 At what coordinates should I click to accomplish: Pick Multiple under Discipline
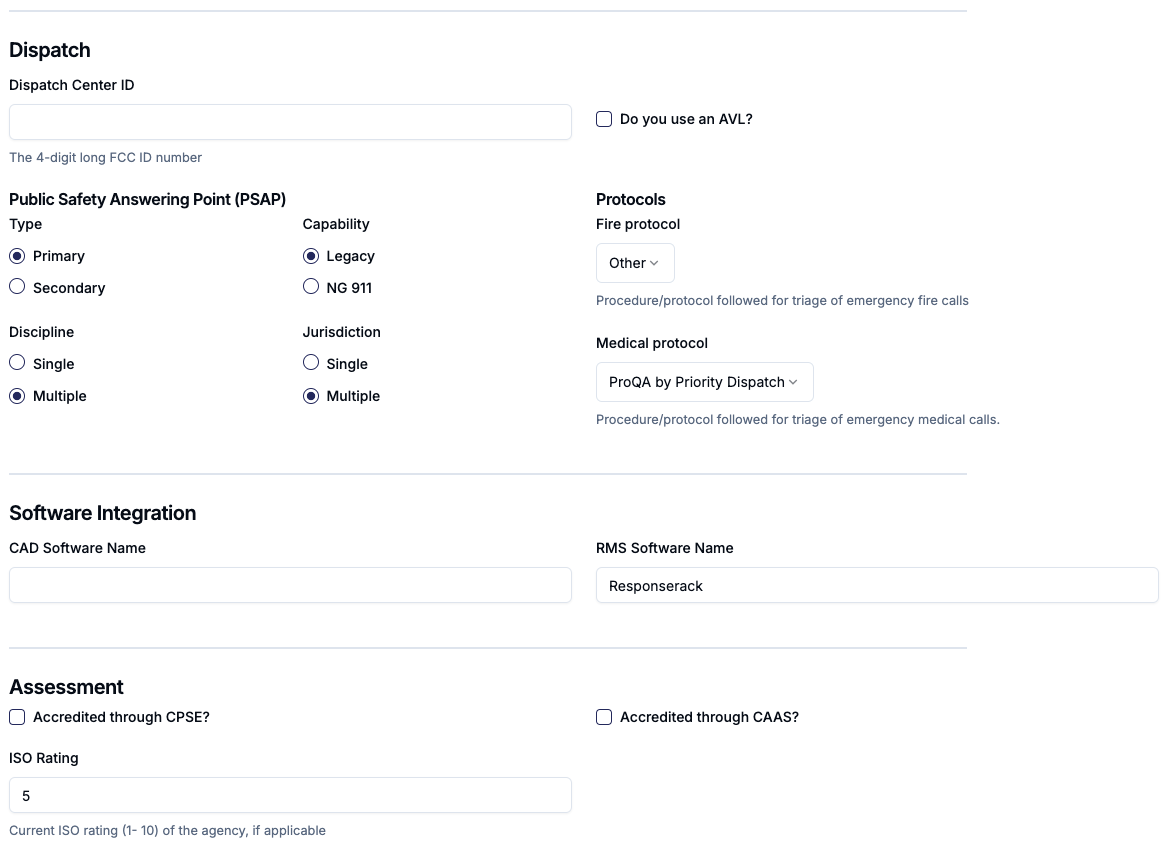tap(17, 396)
